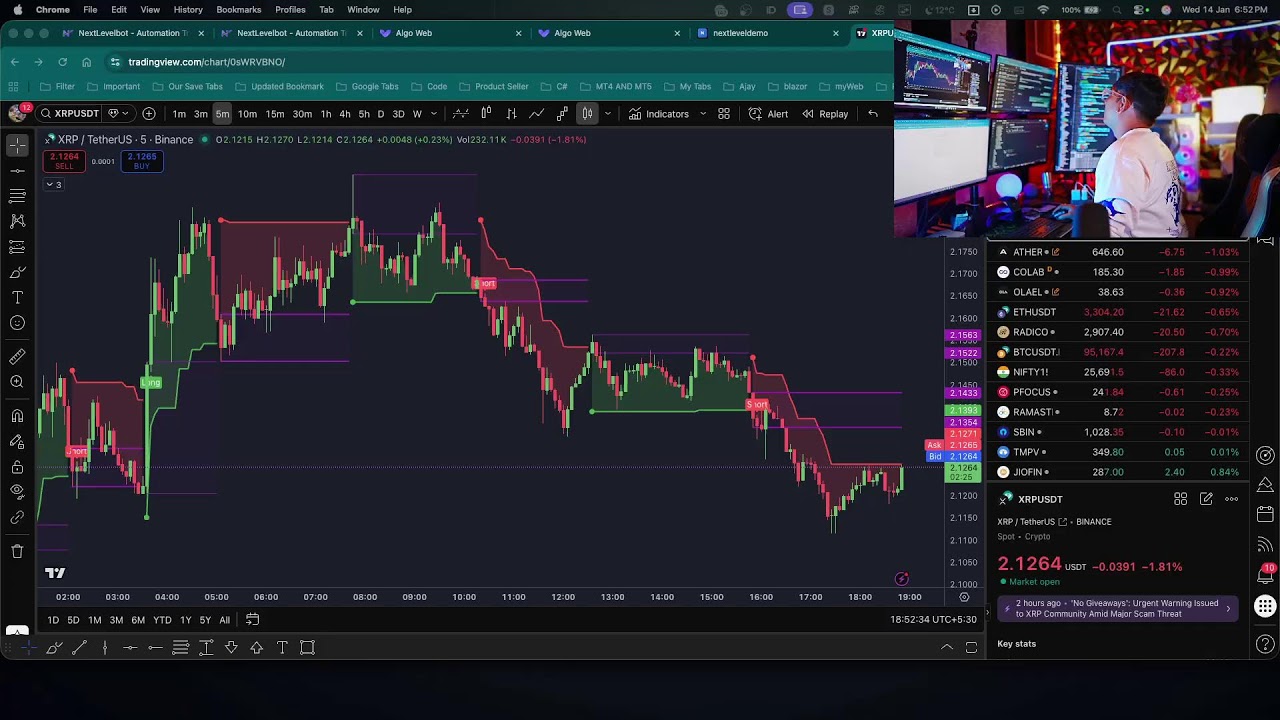Screen dimensions: 1280x720
Task: Start bar Replay mode
Action: 825,114
